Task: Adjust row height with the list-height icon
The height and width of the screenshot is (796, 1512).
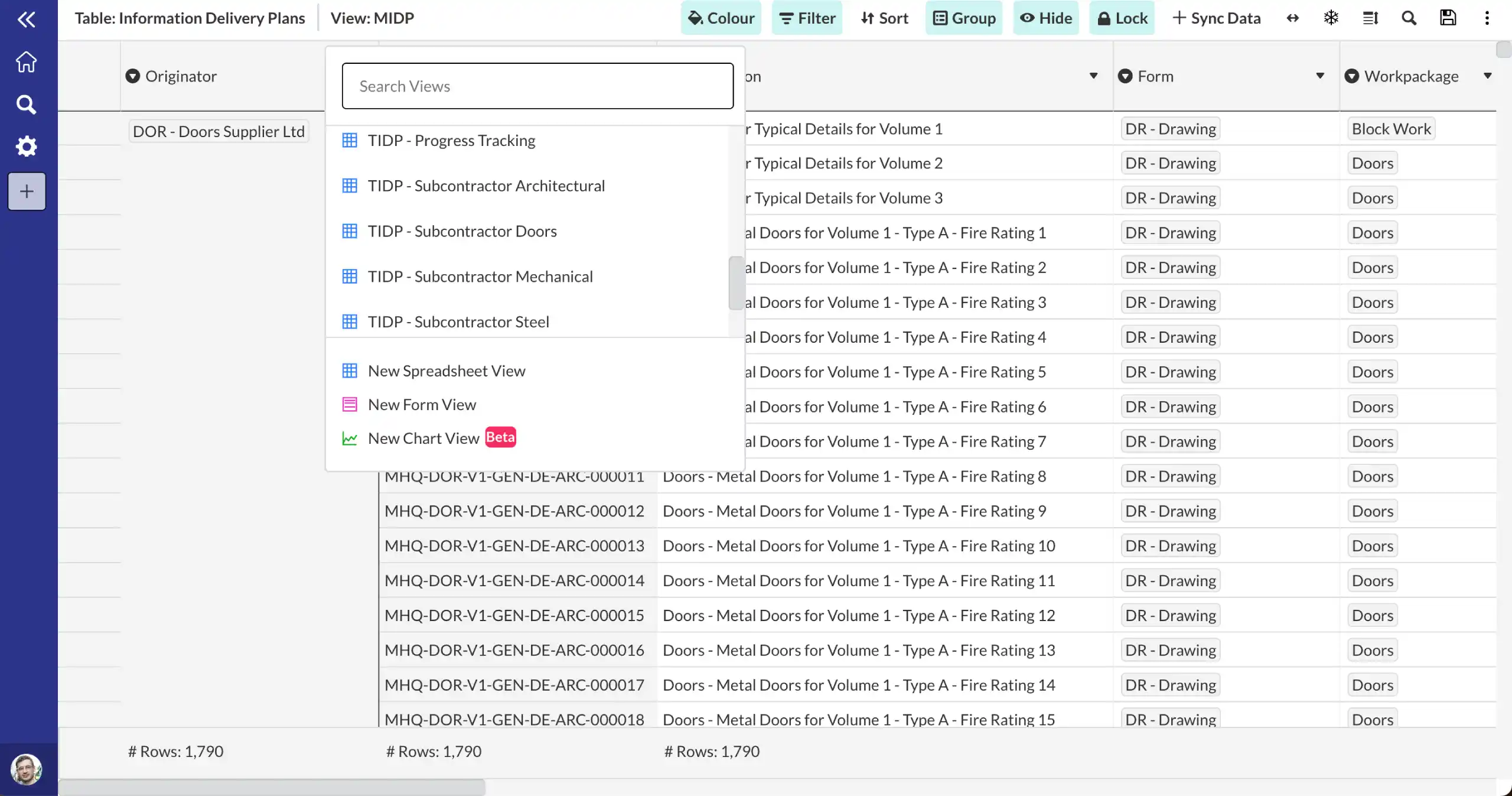Action: click(1370, 18)
